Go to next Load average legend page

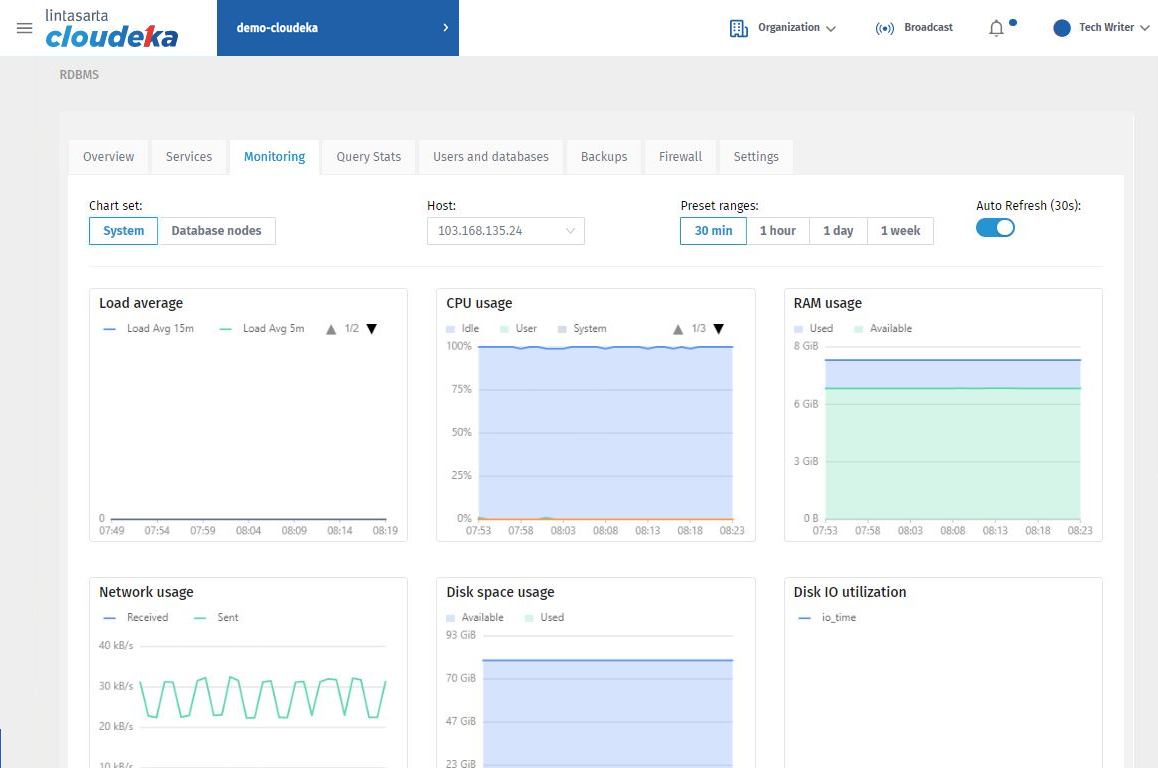click(x=372, y=329)
